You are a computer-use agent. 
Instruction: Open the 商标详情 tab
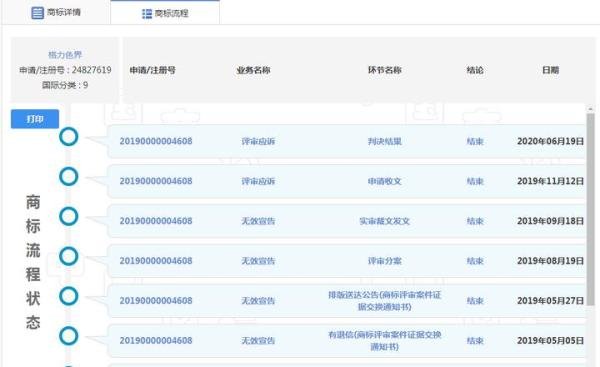click(x=56, y=12)
